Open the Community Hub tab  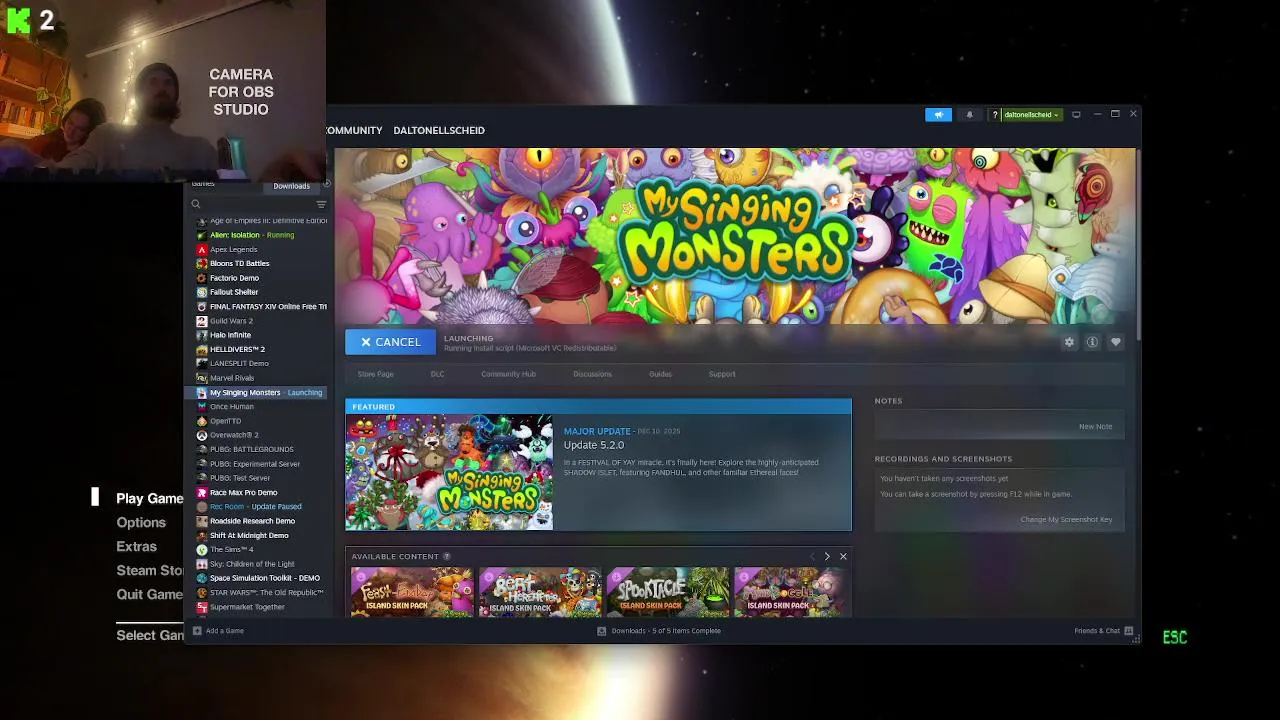tap(508, 374)
